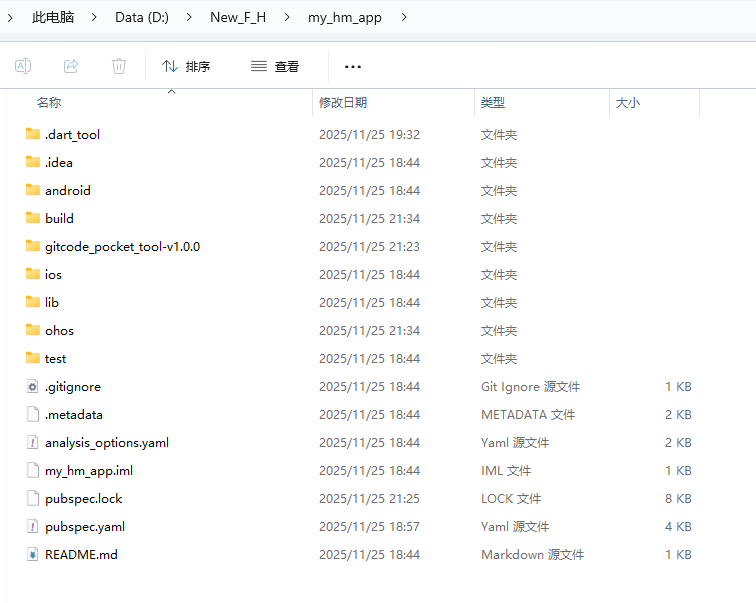Select the build folder icon
Viewport: 756px width, 603px height.
tap(33, 217)
